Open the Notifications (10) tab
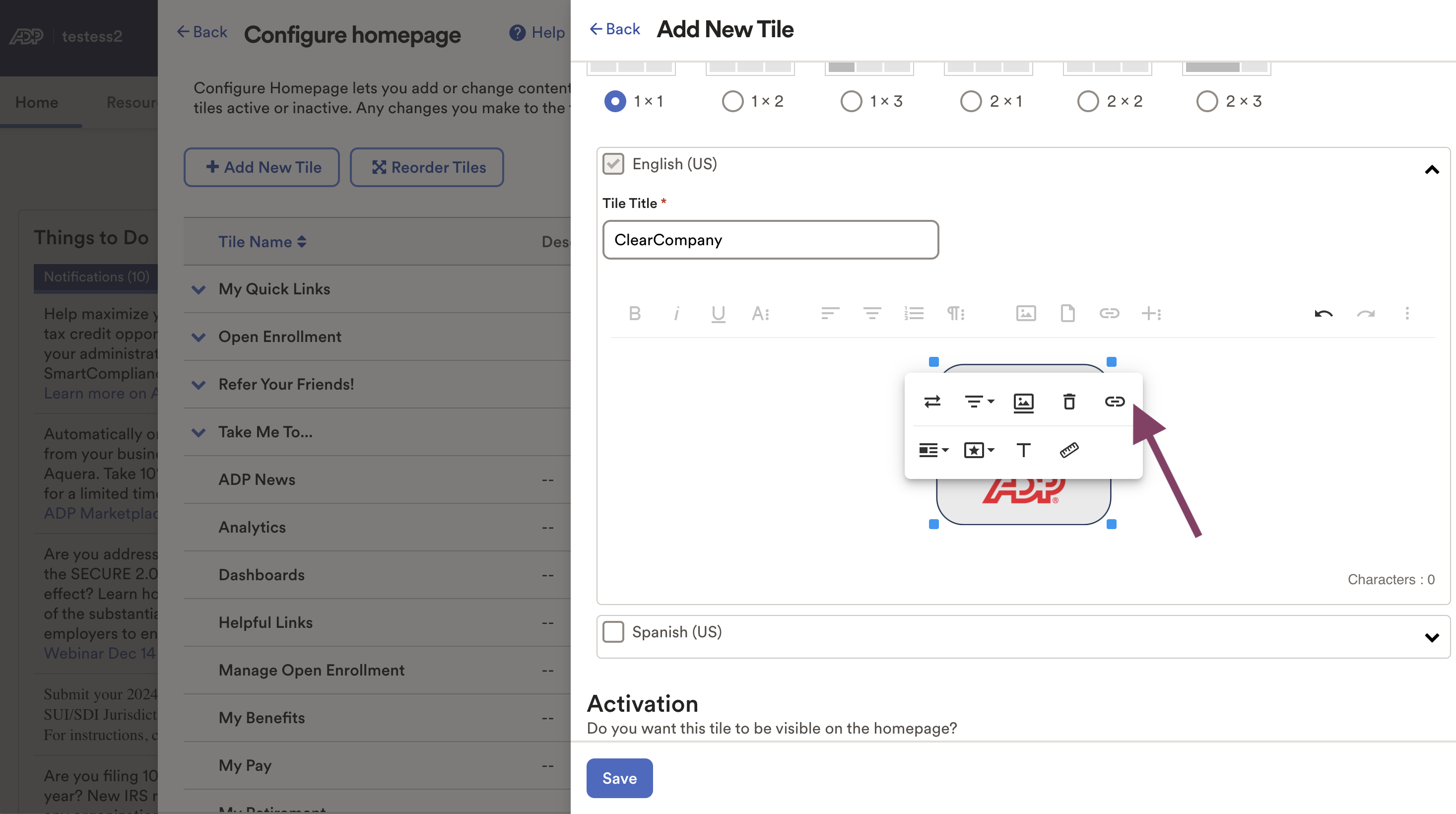This screenshot has height=814, width=1456. click(96, 277)
